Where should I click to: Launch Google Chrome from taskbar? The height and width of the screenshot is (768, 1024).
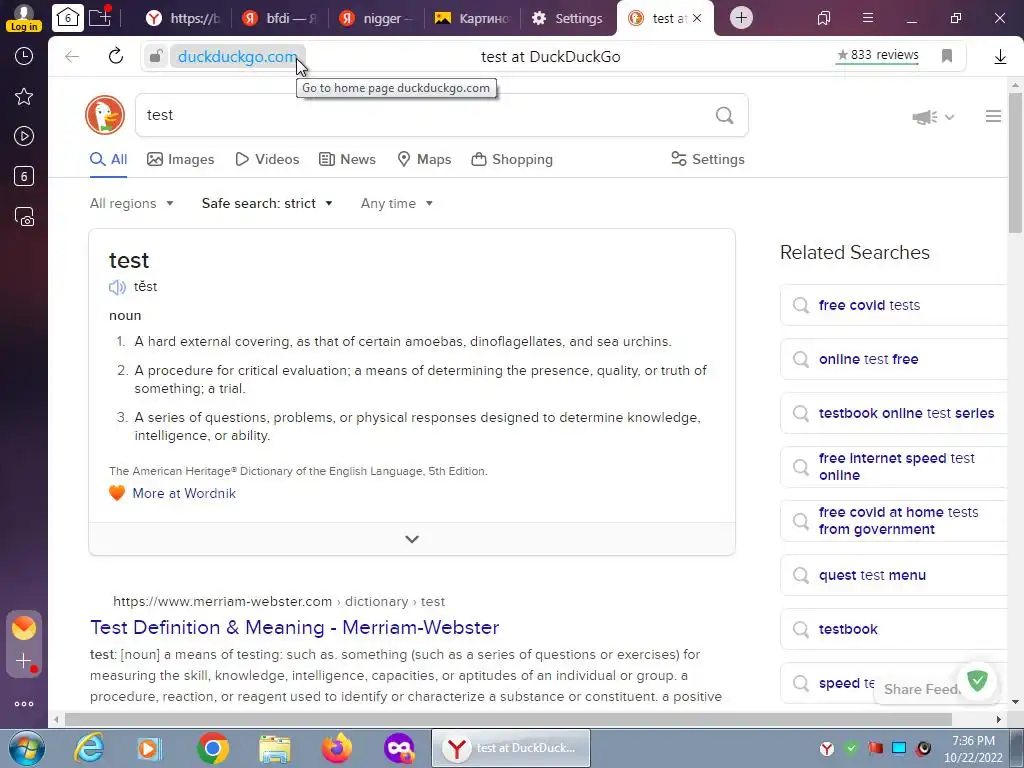click(x=213, y=748)
